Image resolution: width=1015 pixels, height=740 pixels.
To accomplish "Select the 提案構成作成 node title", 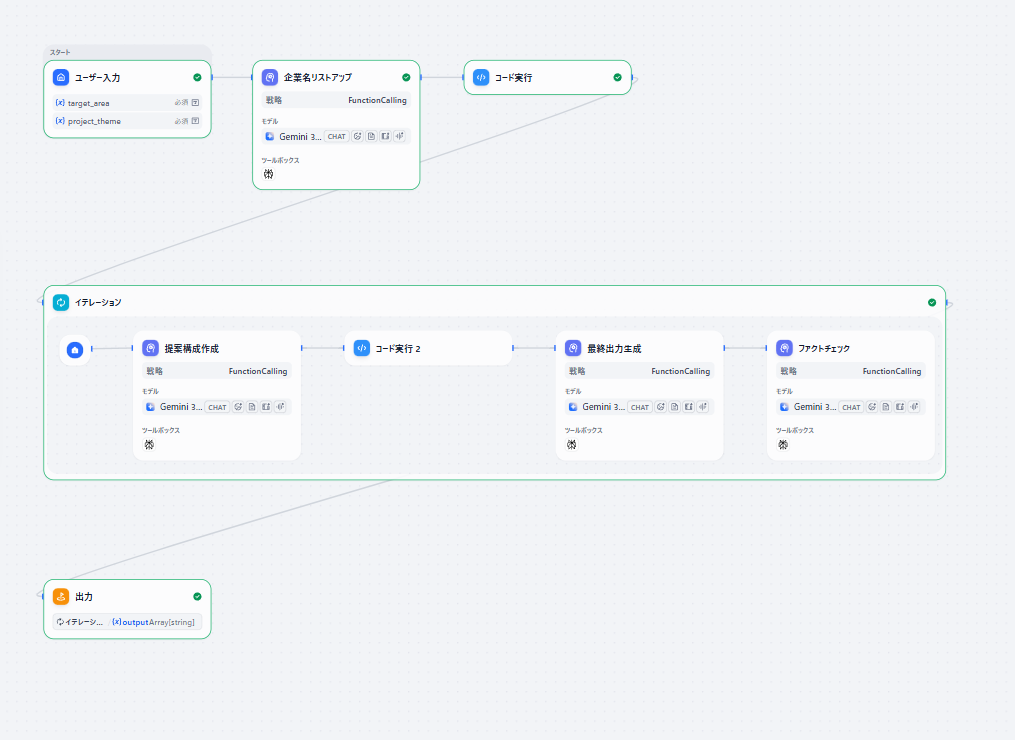I will pos(192,348).
